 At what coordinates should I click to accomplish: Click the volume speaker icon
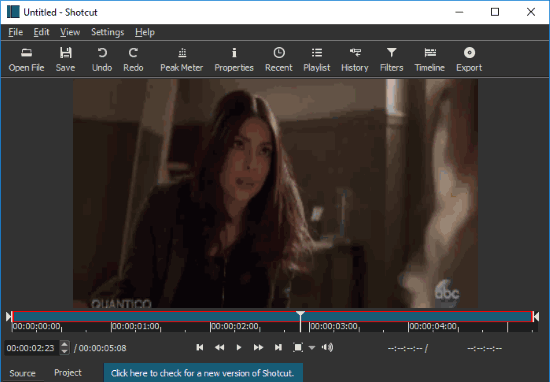coord(327,348)
